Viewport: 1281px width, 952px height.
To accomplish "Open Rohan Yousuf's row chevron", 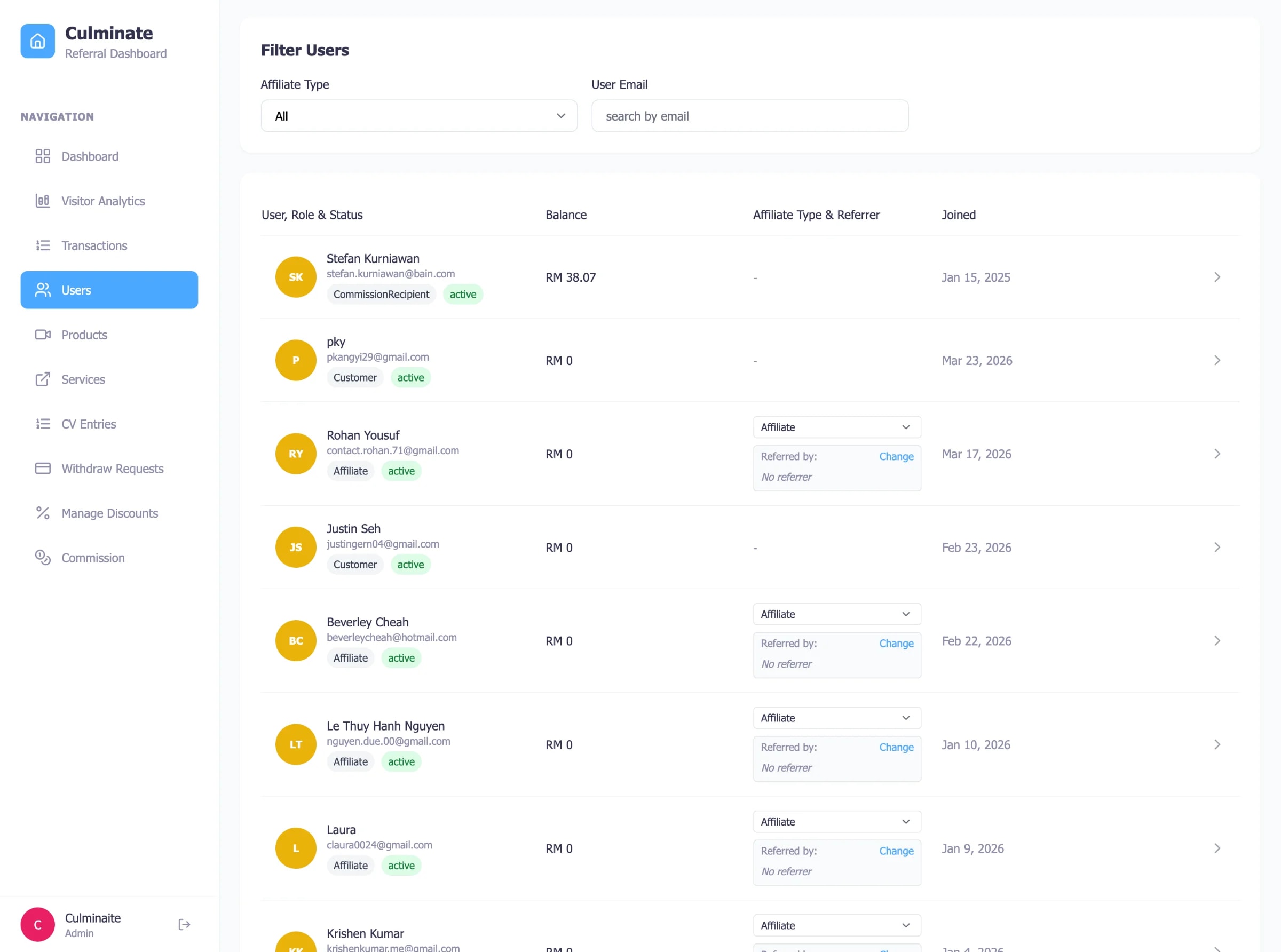I will (1217, 454).
